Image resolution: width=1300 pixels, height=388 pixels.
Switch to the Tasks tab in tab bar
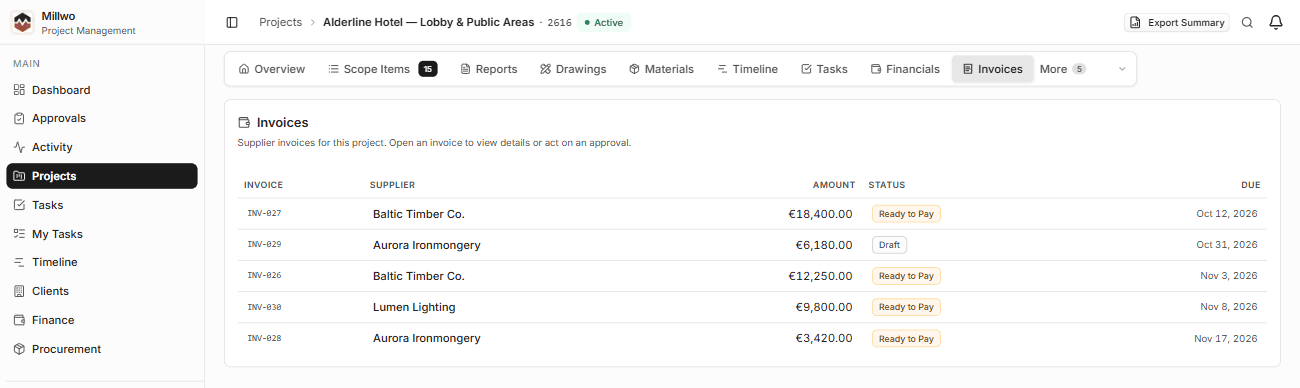(824, 69)
